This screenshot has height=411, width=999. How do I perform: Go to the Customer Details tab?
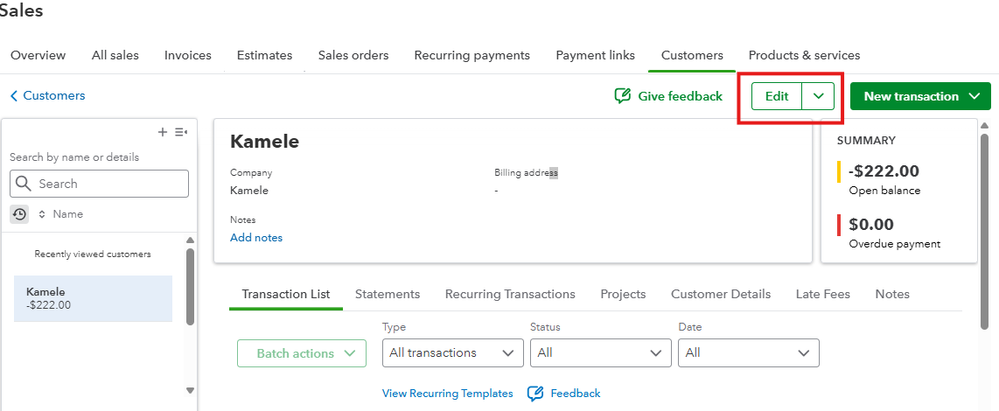pos(720,294)
